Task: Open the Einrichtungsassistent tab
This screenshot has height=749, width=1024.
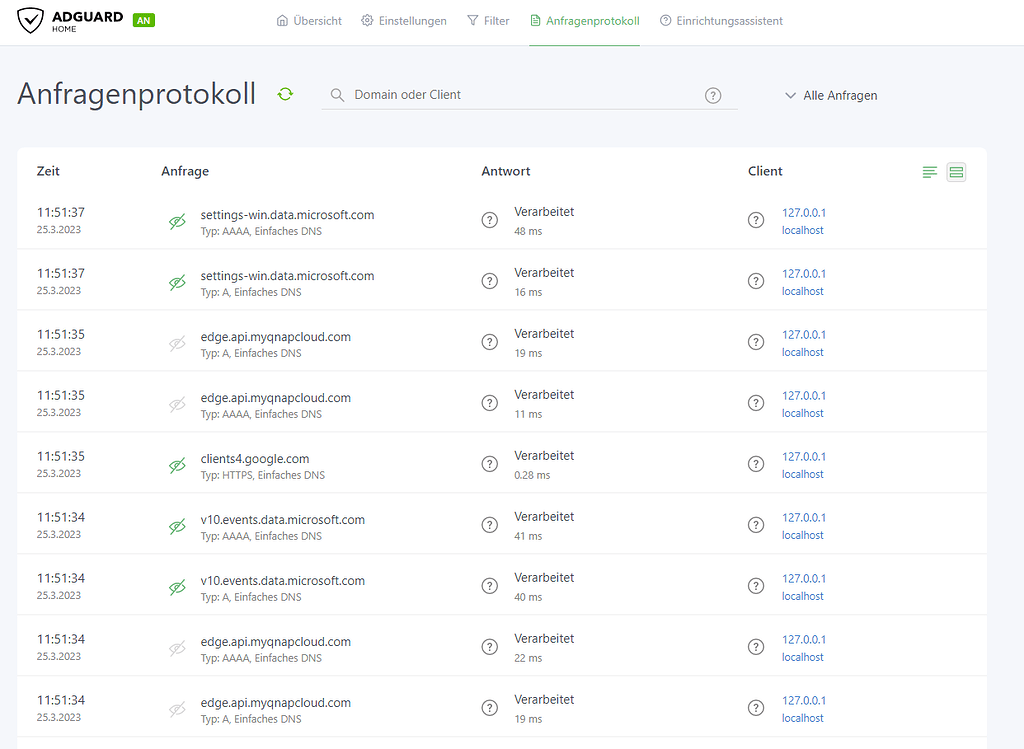Action: [x=721, y=21]
